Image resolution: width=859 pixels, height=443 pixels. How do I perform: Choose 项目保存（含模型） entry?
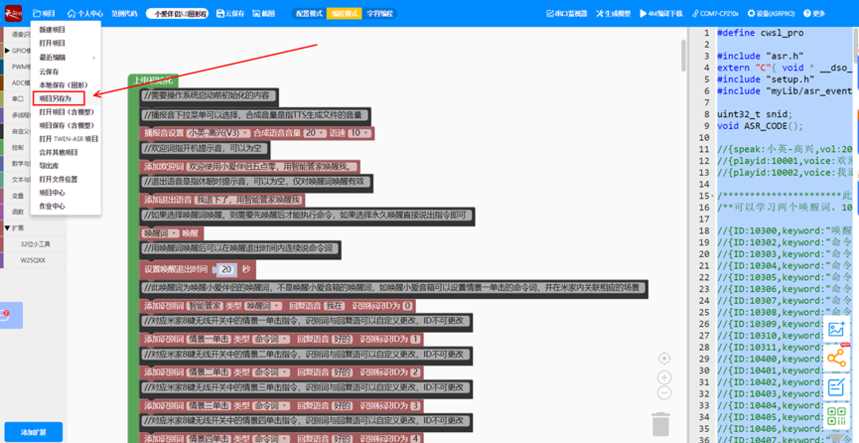[66, 125]
